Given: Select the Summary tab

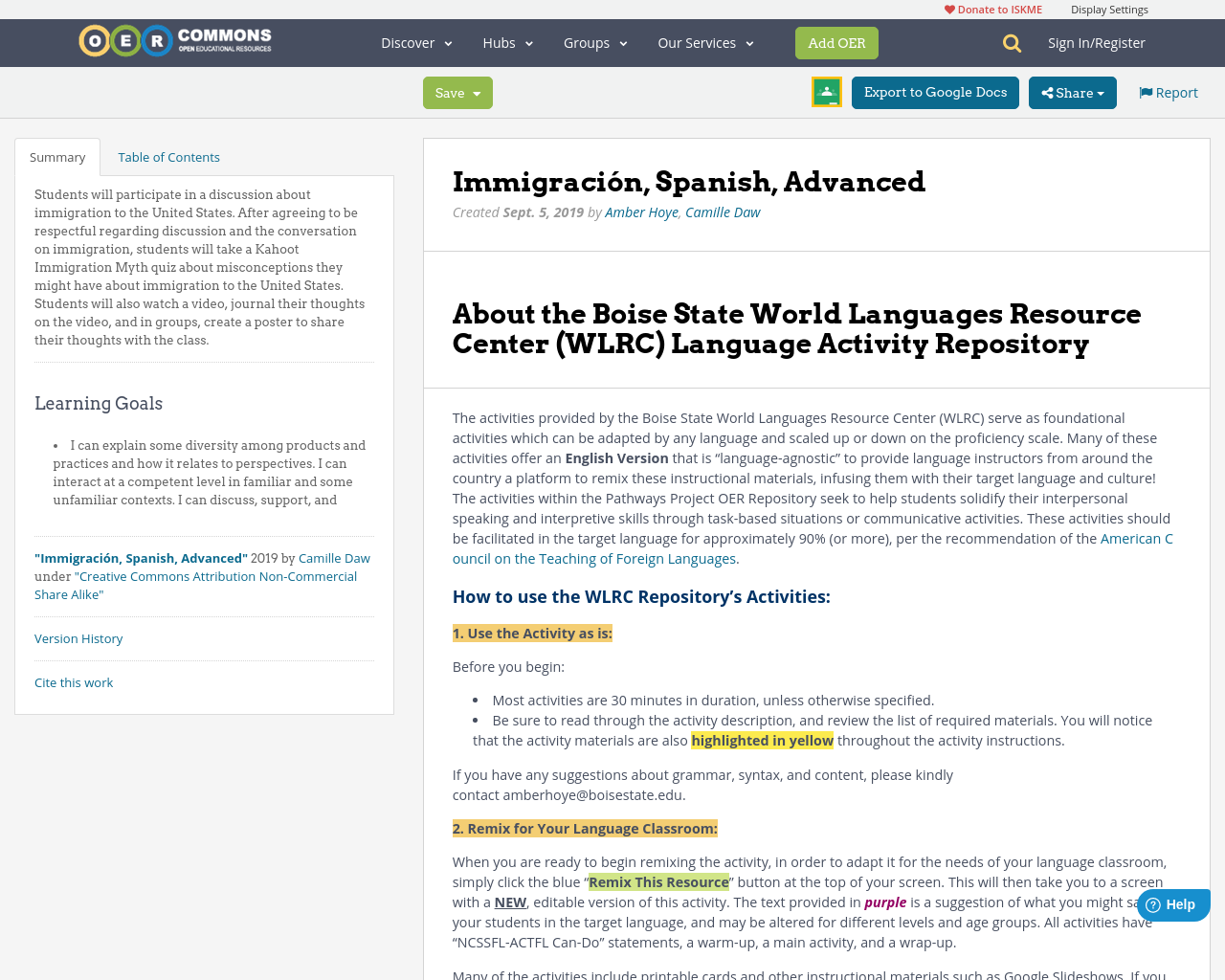Looking at the screenshot, I should (x=57, y=155).
